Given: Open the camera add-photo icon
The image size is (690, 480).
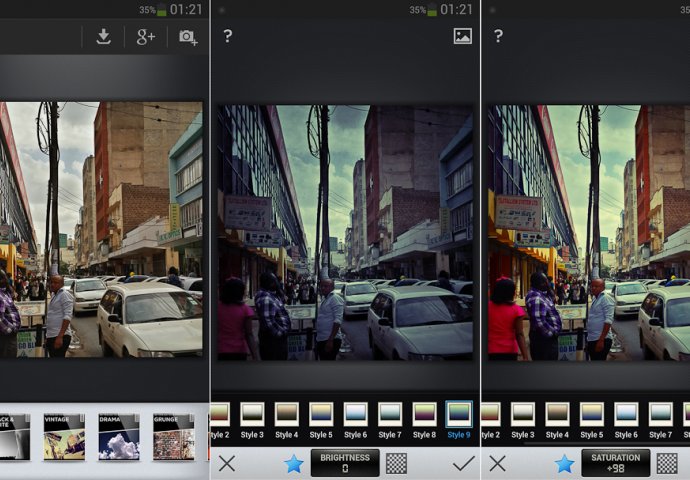Looking at the screenshot, I should (187, 37).
